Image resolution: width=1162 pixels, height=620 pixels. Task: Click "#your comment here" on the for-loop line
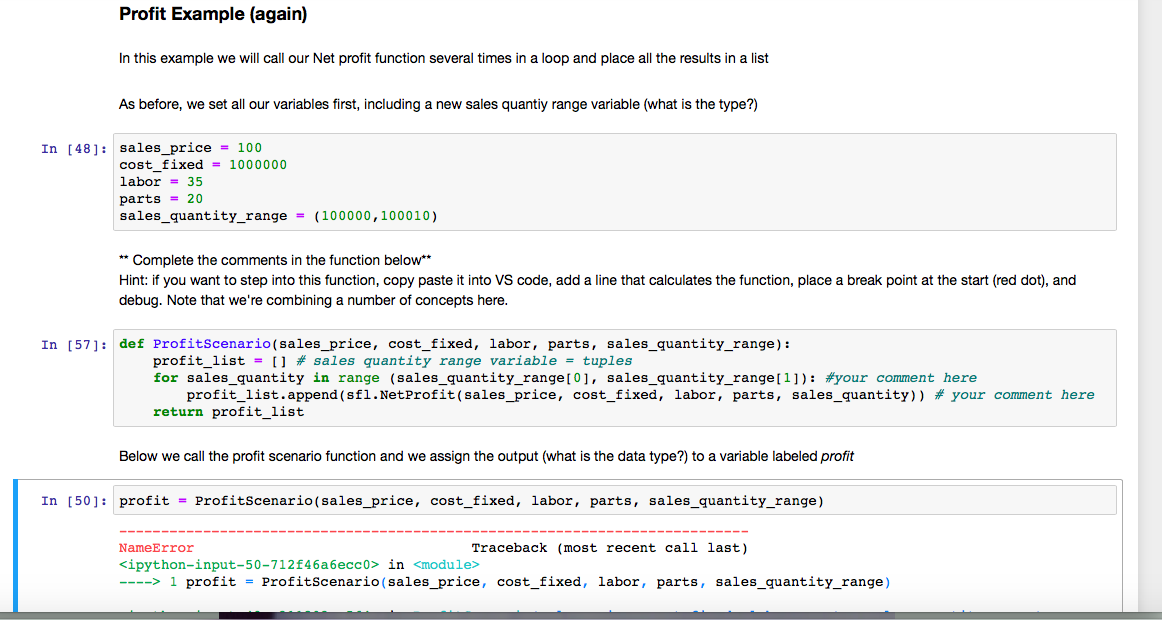tap(900, 378)
